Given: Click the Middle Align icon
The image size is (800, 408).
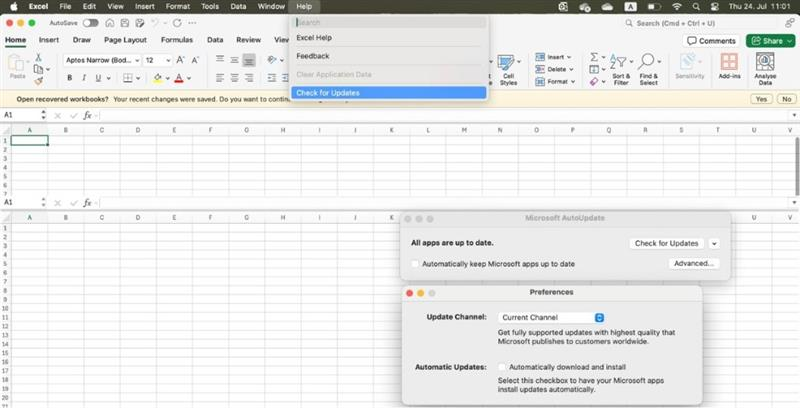Looking at the screenshot, I should pyautogui.click(x=234, y=60).
